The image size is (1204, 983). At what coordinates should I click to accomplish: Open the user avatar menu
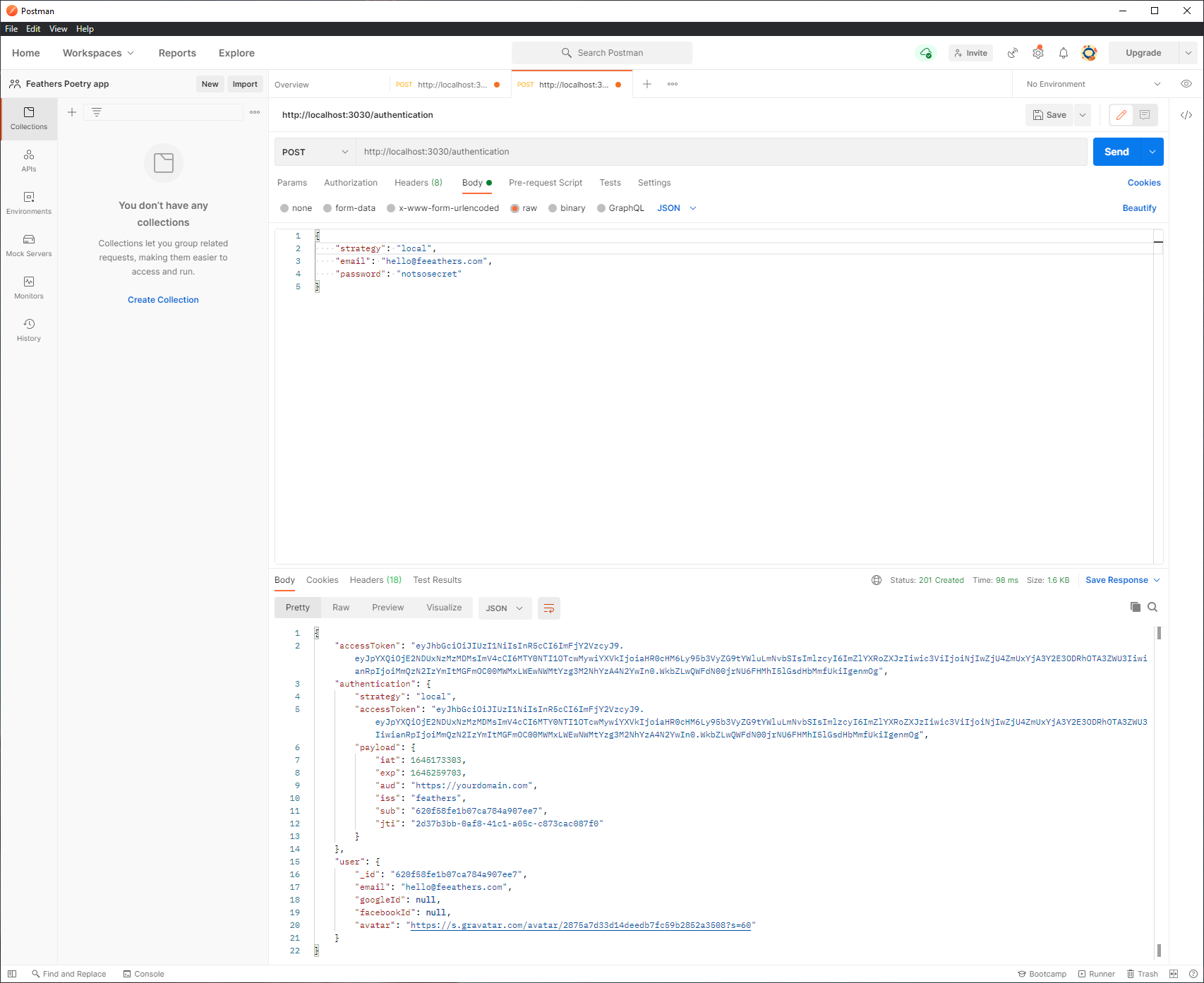click(1090, 53)
